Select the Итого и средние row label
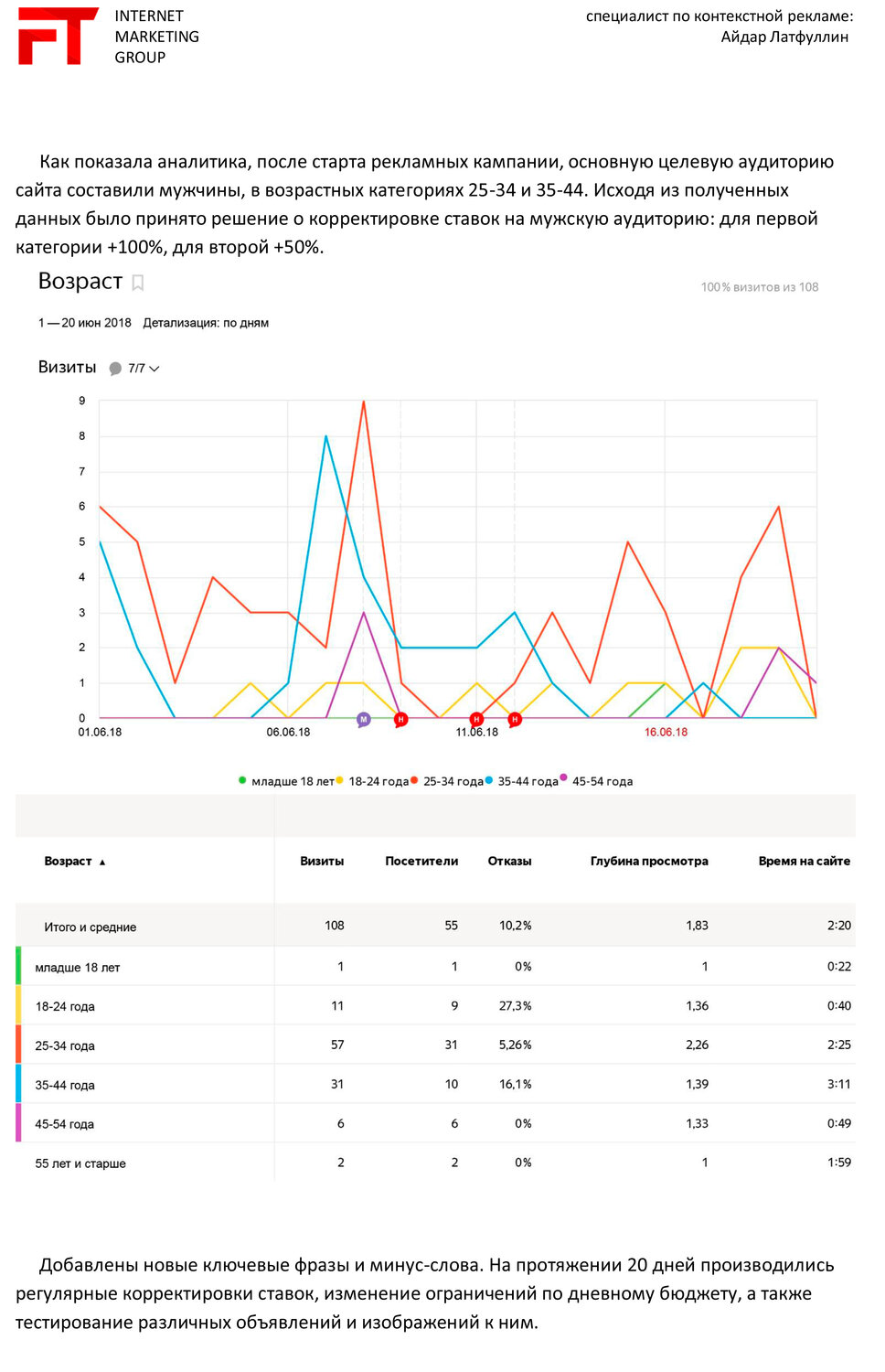885x1372 pixels. (91, 927)
